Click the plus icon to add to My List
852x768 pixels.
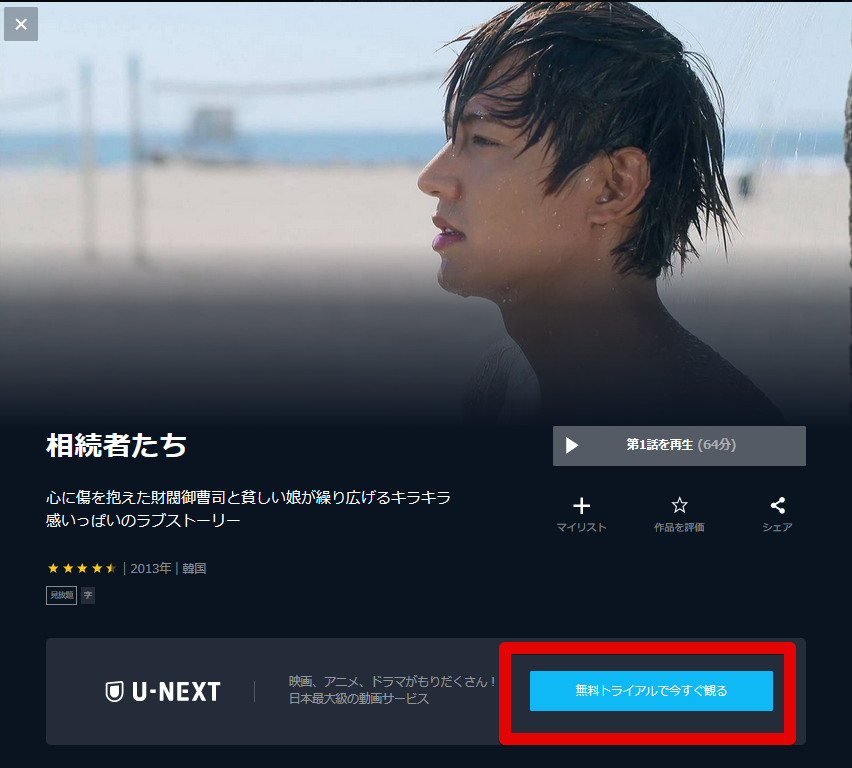coord(581,505)
